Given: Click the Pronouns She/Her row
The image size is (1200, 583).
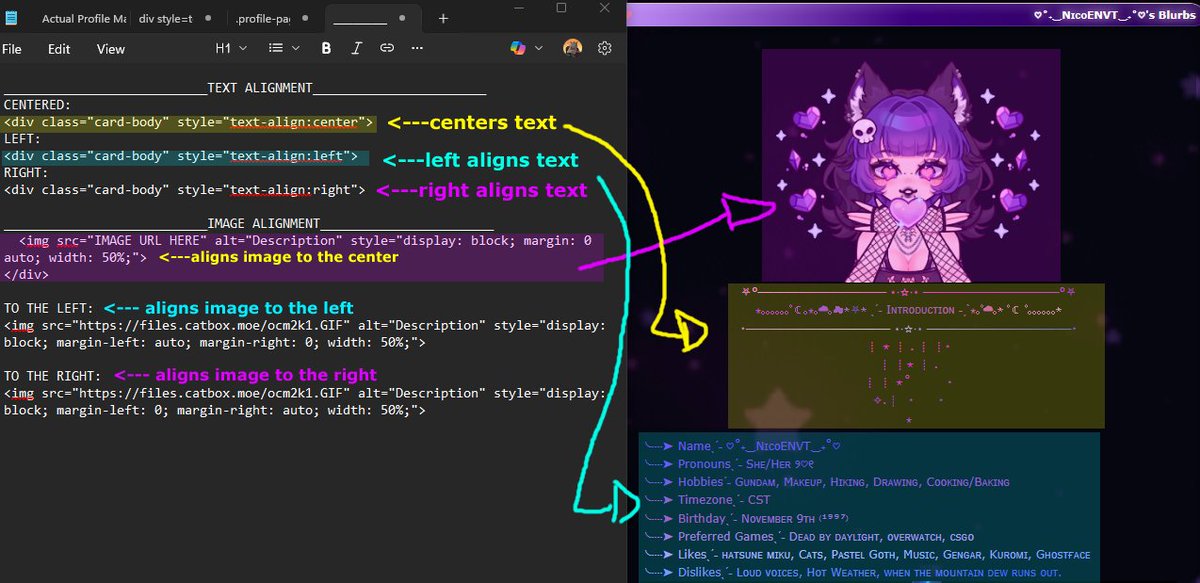Looking at the screenshot, I should pos(730,464).
